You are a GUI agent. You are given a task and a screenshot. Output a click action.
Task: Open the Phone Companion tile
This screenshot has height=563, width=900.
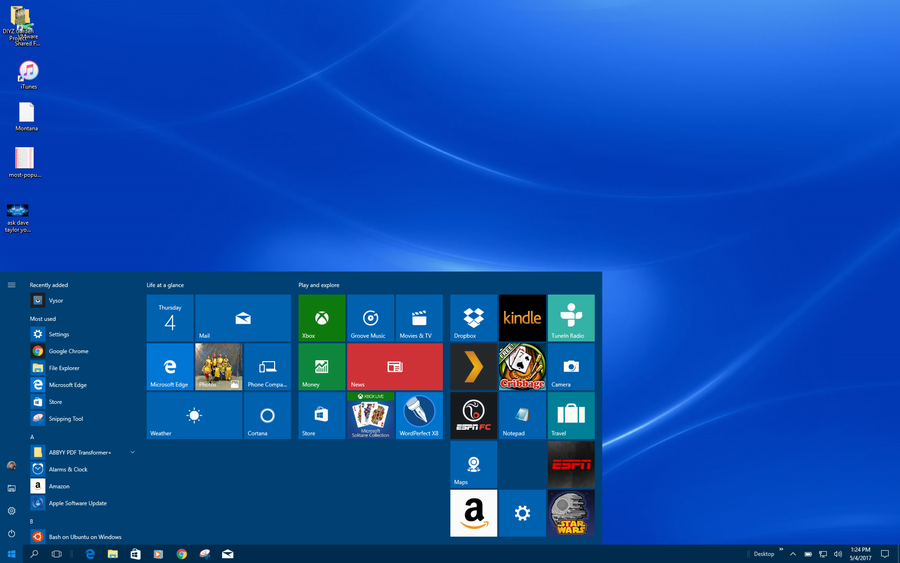[267, 367]
